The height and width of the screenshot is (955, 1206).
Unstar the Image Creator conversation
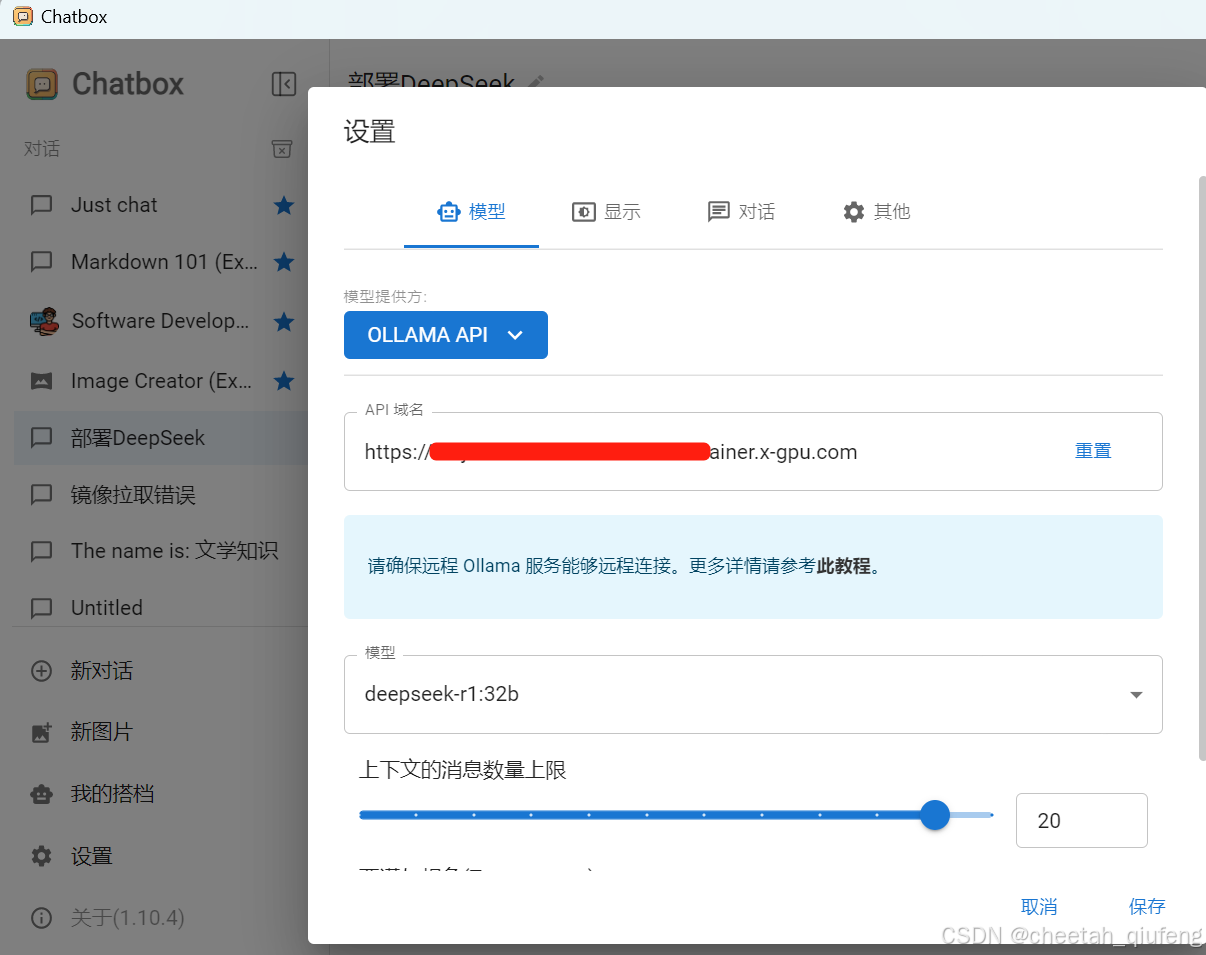click(x=284, y=381)
